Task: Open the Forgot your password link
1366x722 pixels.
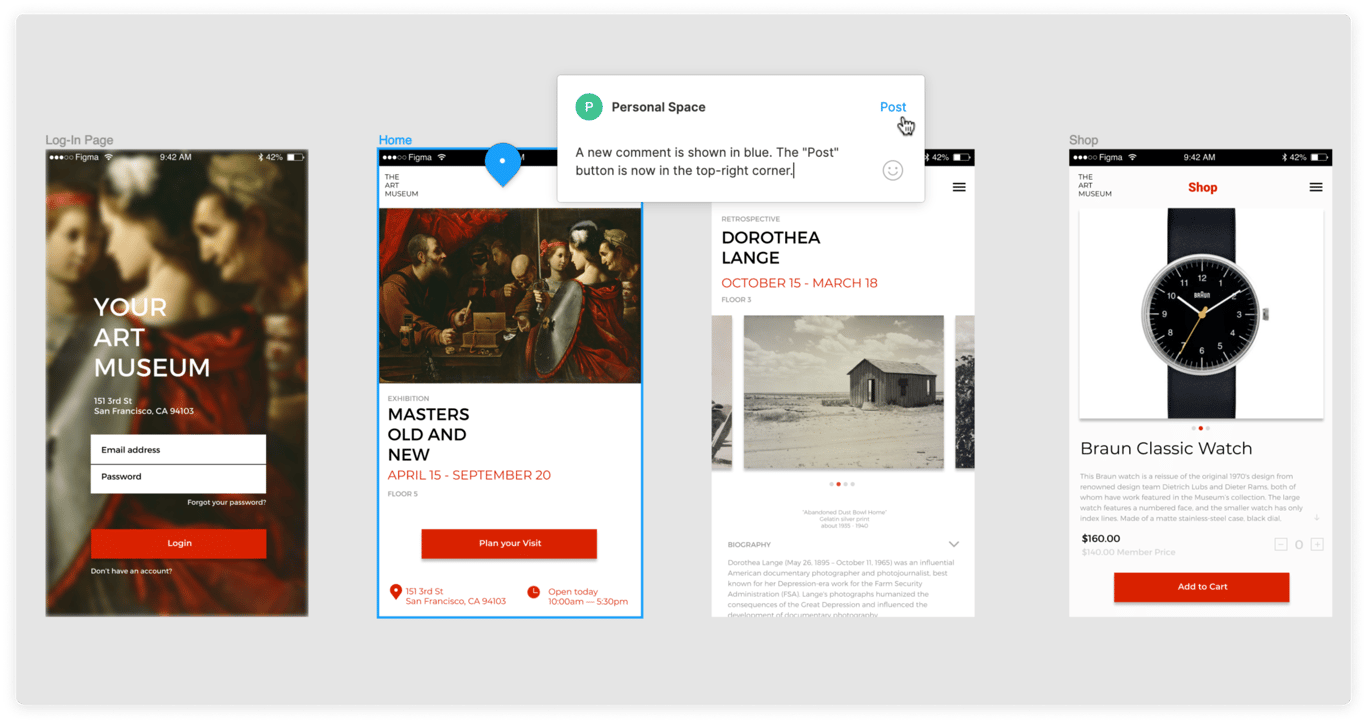Action: pos(226,503)
